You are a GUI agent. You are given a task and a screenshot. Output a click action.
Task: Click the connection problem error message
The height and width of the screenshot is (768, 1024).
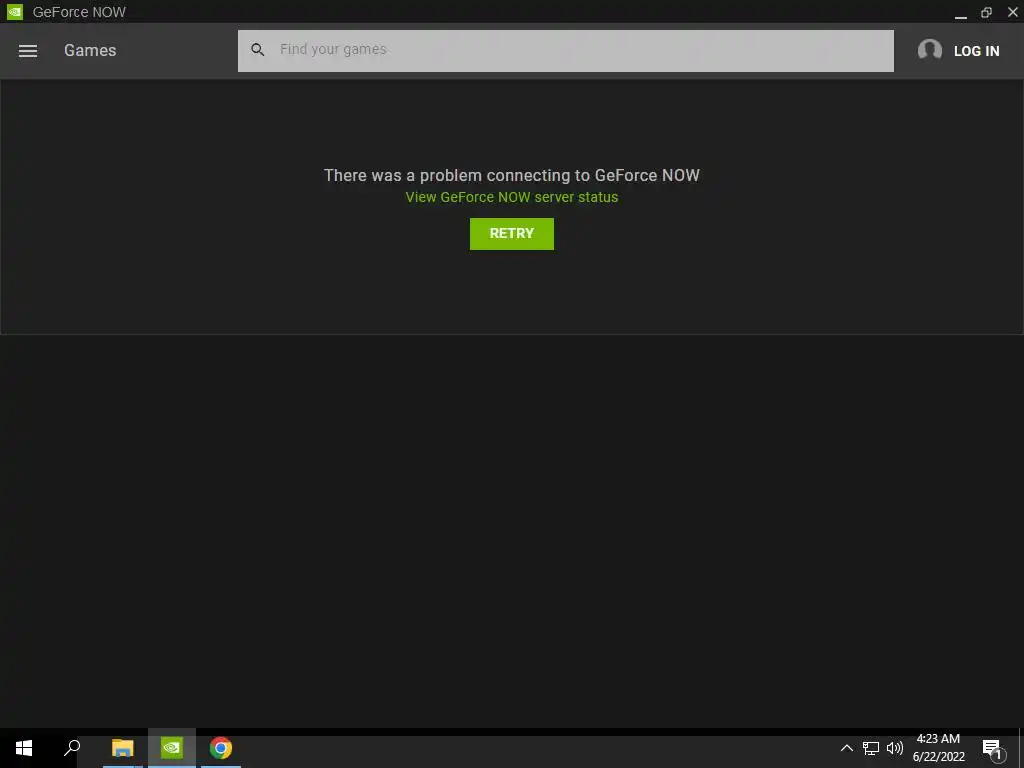[511, 176]
